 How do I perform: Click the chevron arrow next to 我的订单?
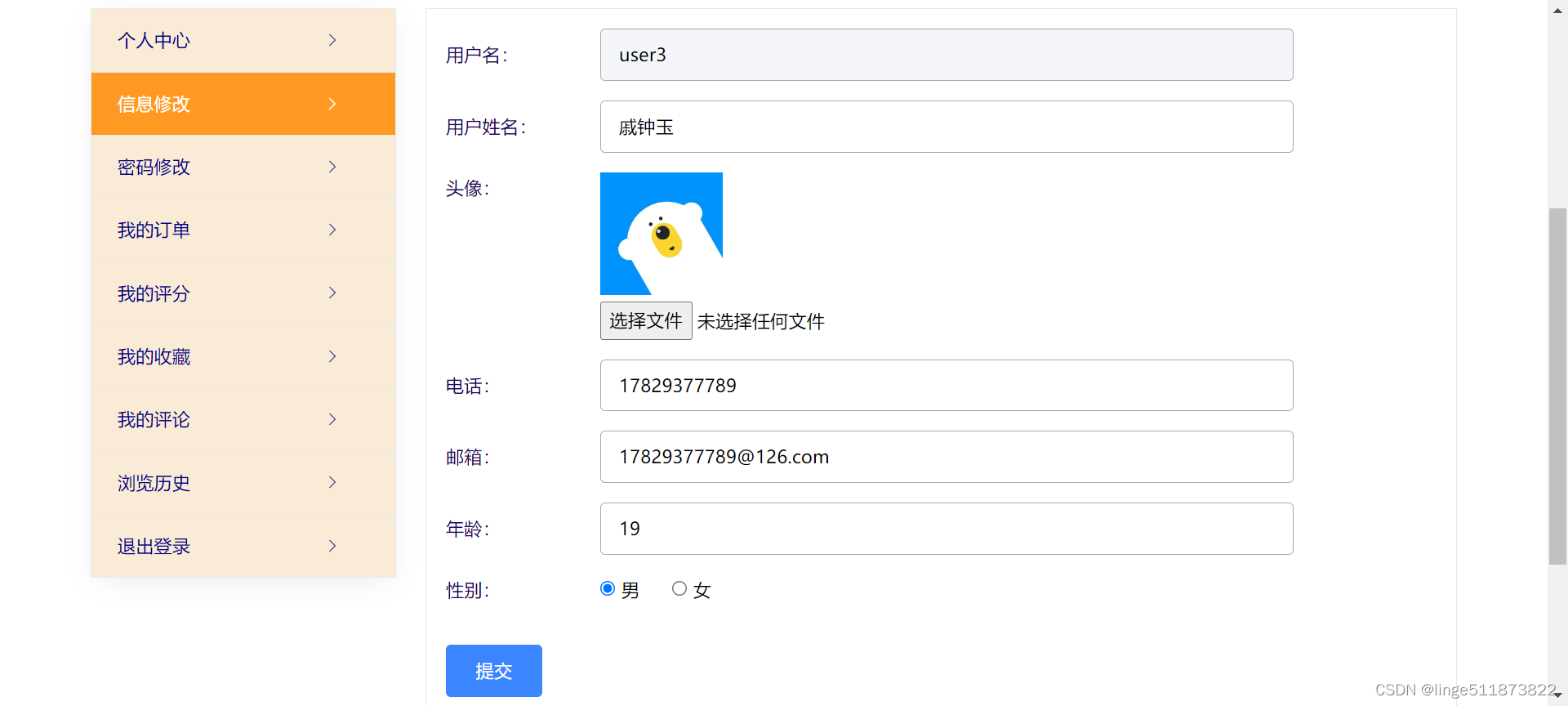coord(332,230)
